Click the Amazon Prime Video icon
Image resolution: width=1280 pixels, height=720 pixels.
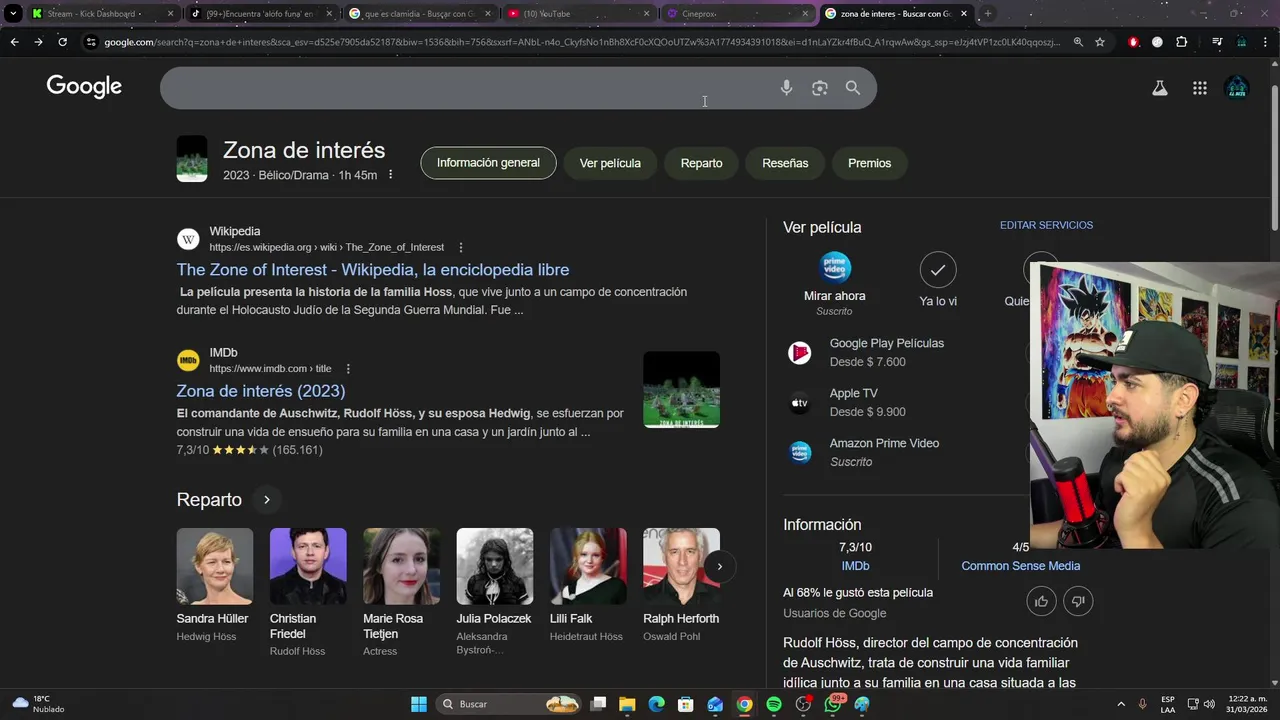(x=800, y=452)
